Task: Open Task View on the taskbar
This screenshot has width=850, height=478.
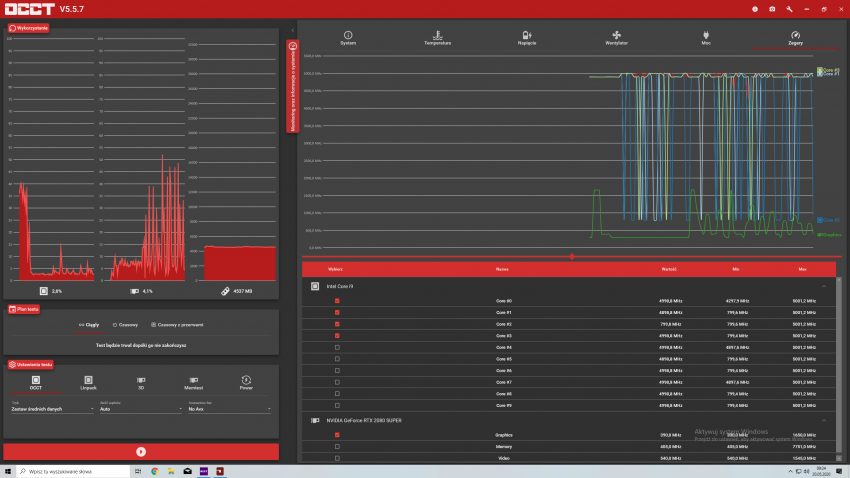Action: pyautogui.click(x=138, y=471)
